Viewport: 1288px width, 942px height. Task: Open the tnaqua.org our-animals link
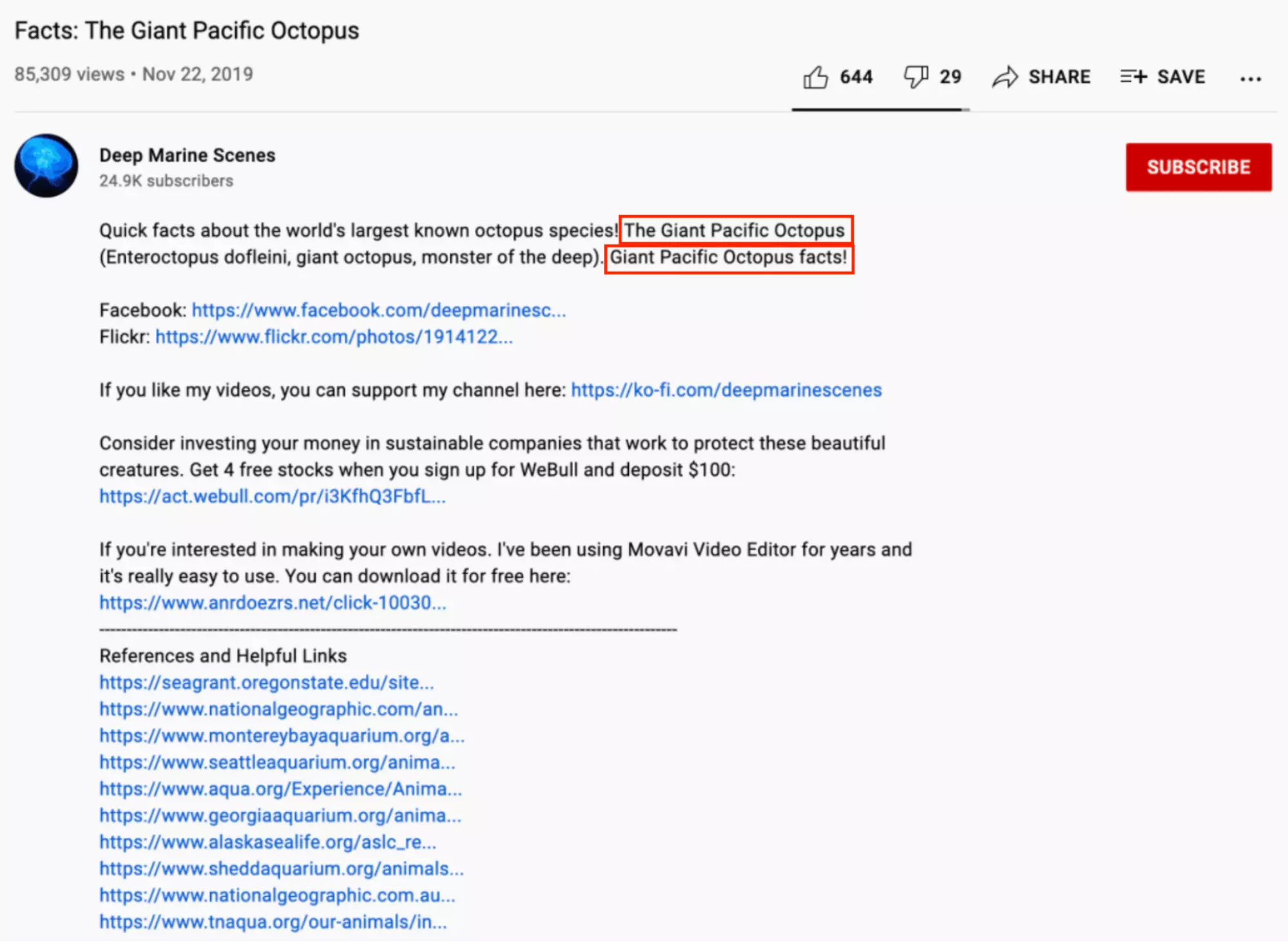click(273, 923)
